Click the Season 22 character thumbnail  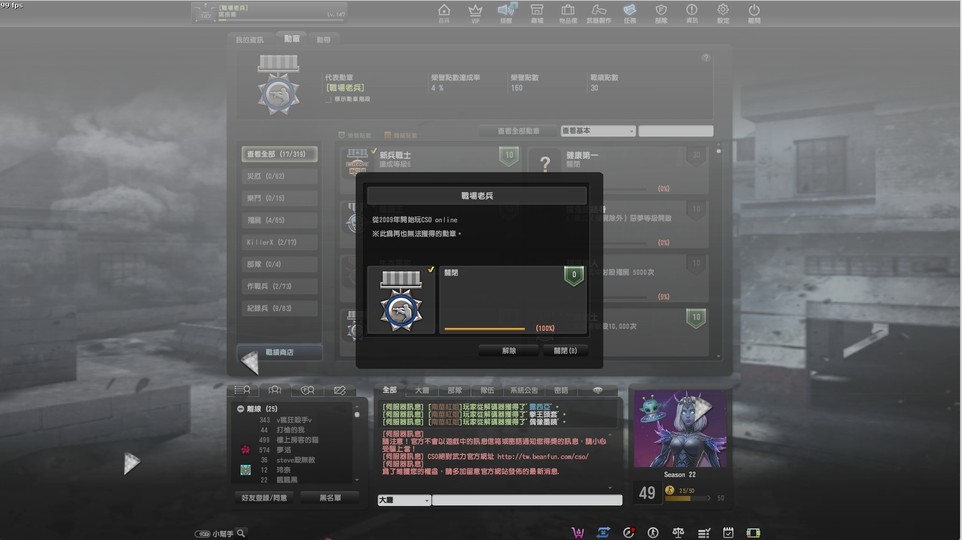pyautogui.click(x=680, y=429)
